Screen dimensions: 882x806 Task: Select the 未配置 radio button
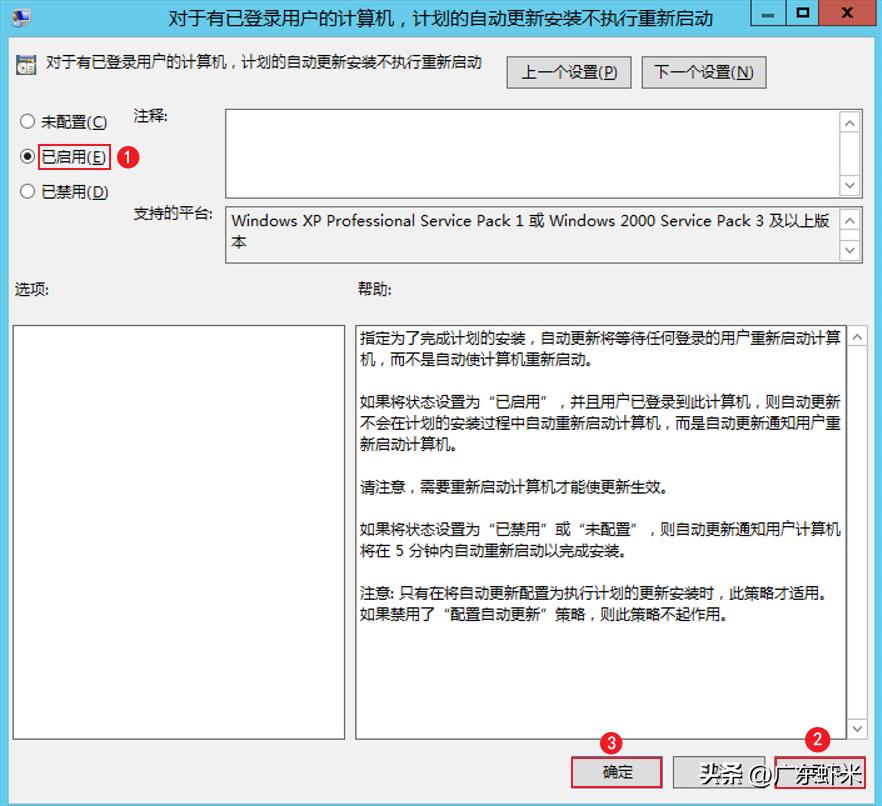click(27, 121)
